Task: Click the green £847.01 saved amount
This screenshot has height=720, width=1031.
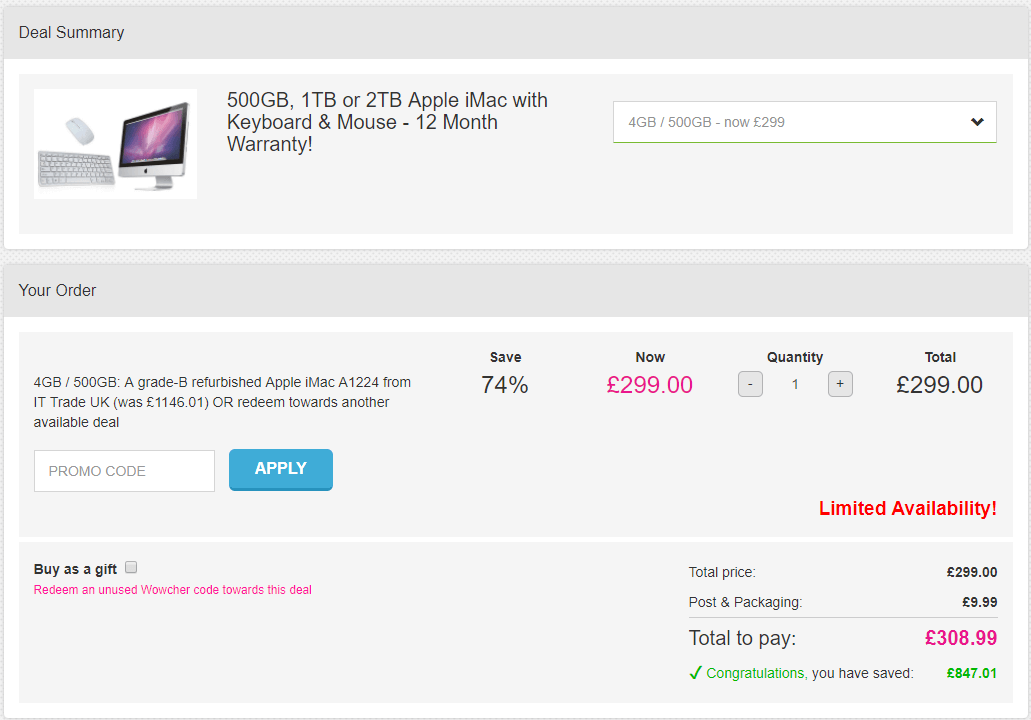Action: click(x=971, y=673)
